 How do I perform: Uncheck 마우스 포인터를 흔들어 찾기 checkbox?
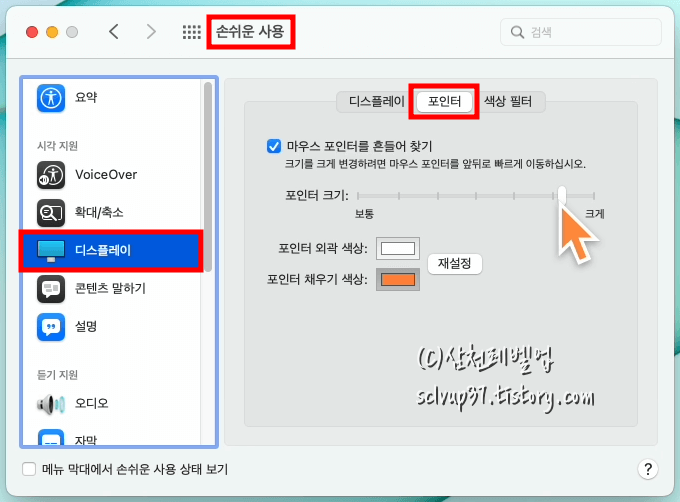(274, 146)
